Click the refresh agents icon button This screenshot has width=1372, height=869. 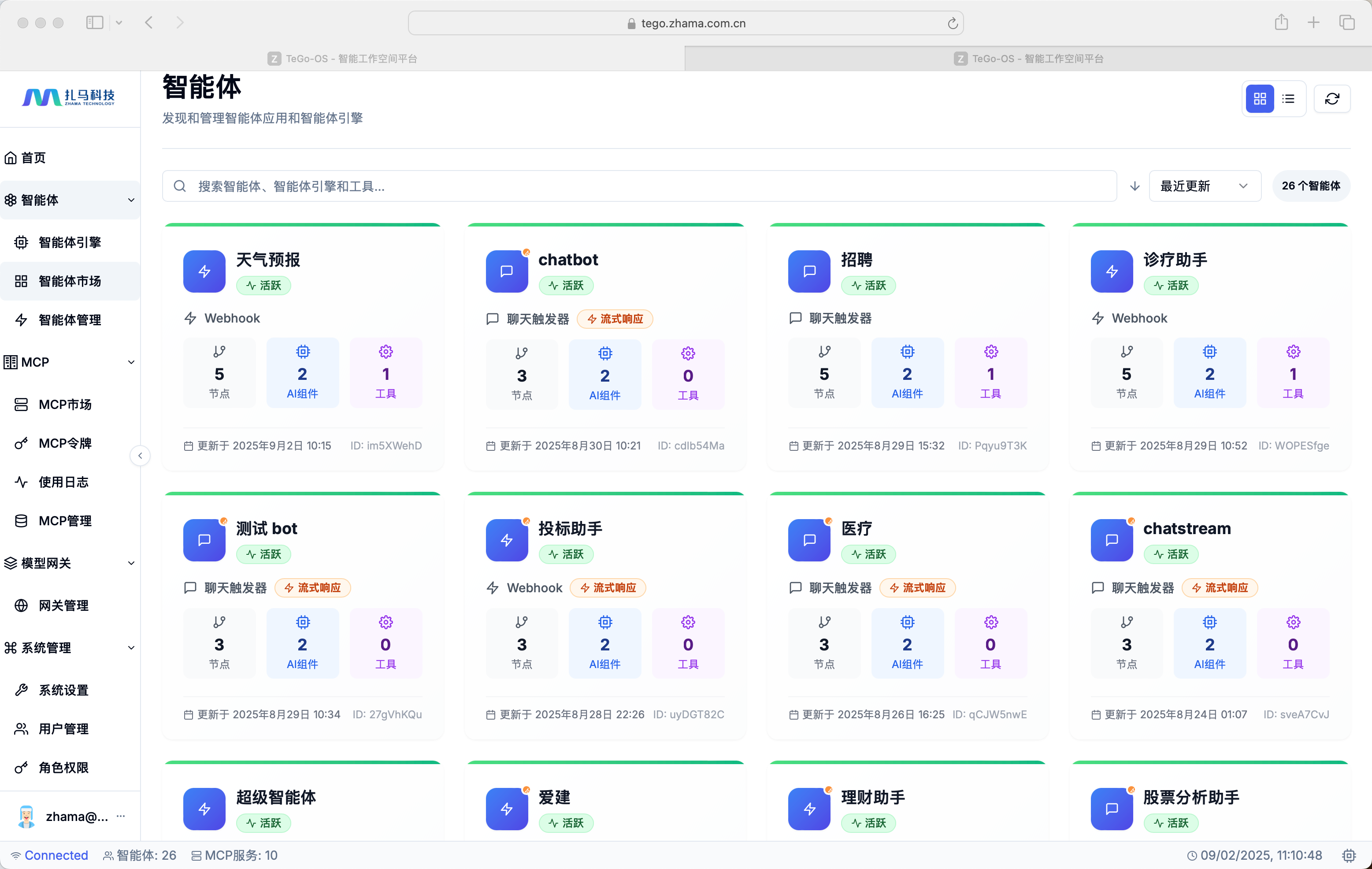1331,99
